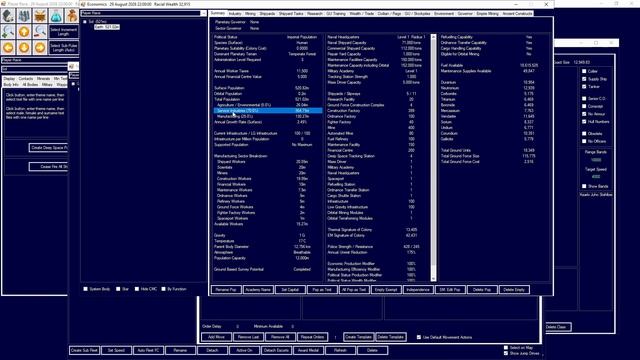Open the All Bodies tab in main window
Image resolution: width=640 pixels, height=360 pixels.
pos(30,84)
